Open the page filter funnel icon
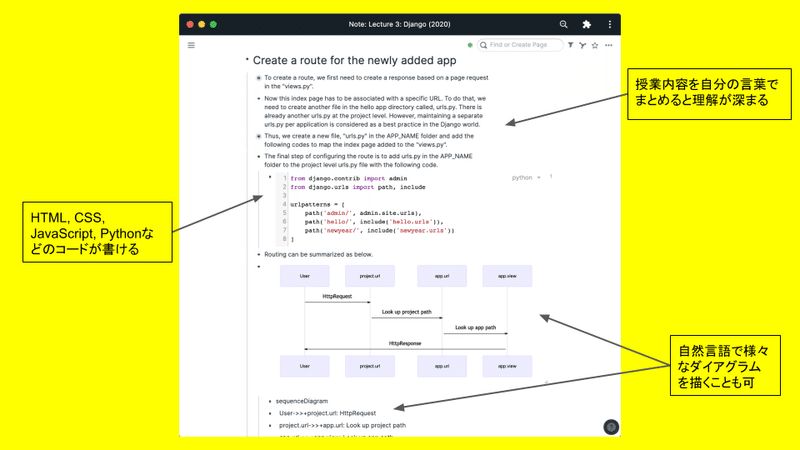The image size is (800, 450). pos(570,45)
